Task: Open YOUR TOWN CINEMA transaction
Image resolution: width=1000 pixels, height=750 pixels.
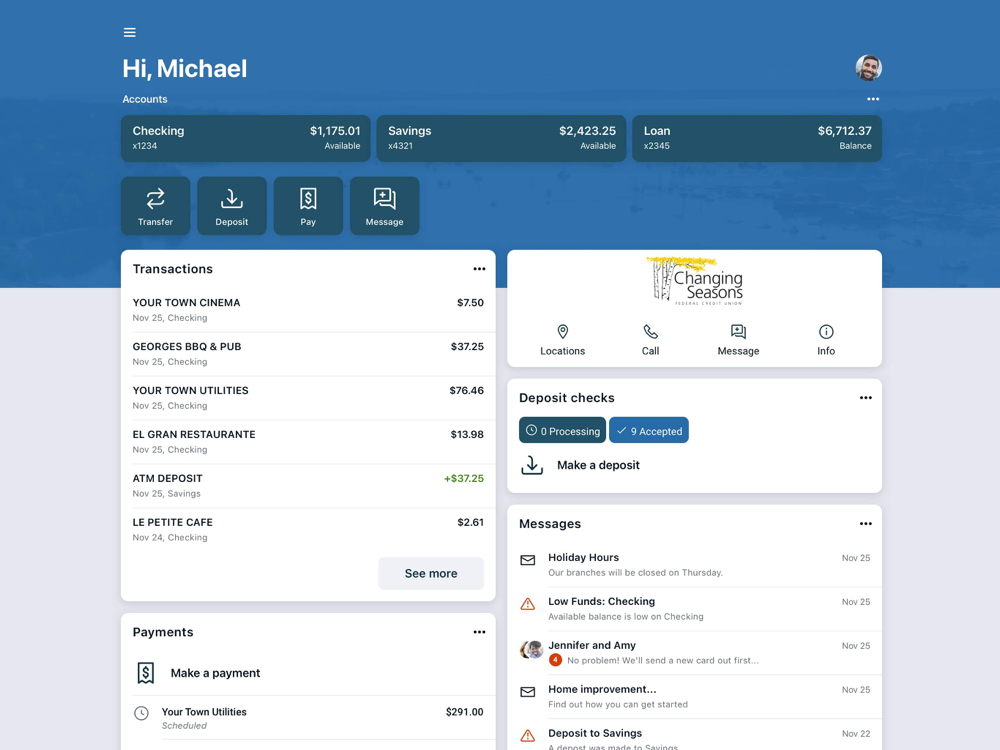Action: click(308, 310)
